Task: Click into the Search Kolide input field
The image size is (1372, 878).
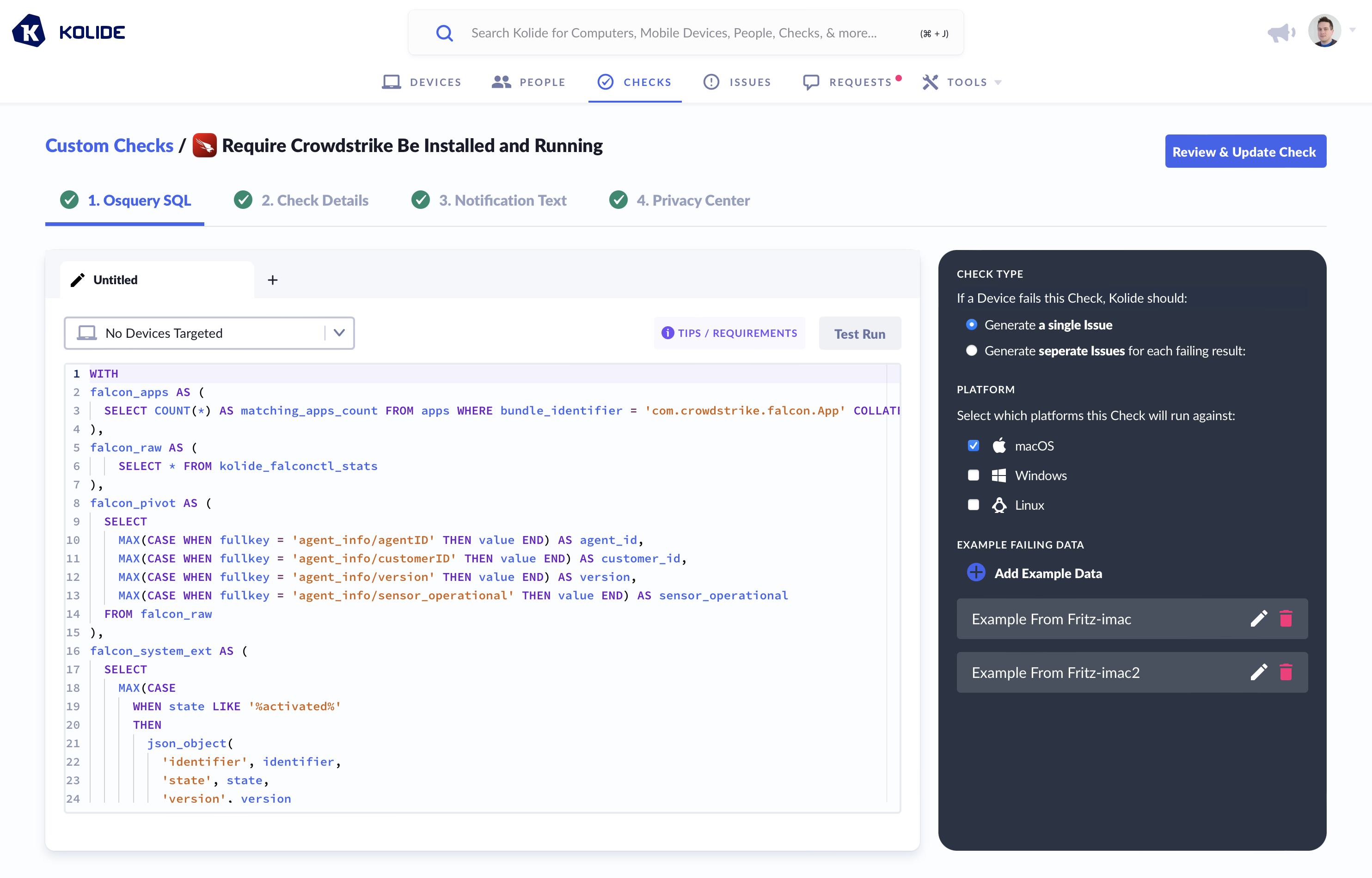Action: pos(673,33)
